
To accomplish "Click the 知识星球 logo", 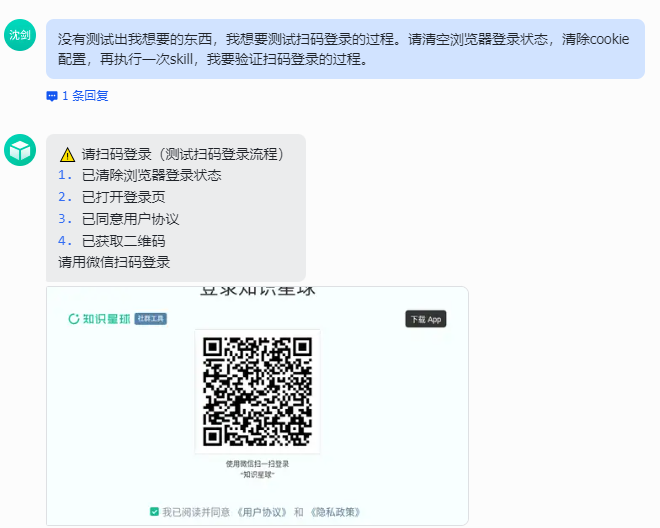I will (99, 319).
